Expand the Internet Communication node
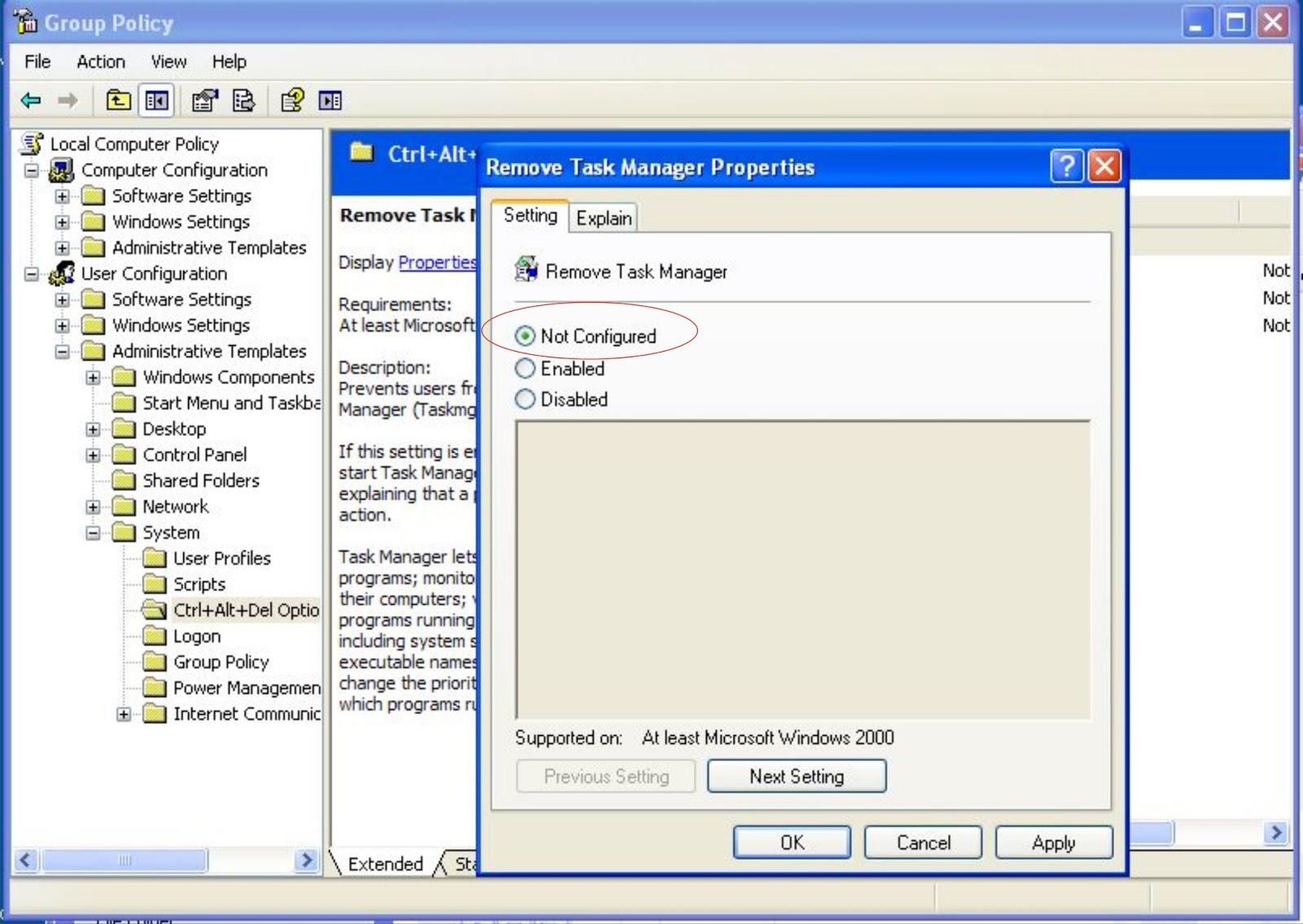1303x924 pixels. coord(123,714)
